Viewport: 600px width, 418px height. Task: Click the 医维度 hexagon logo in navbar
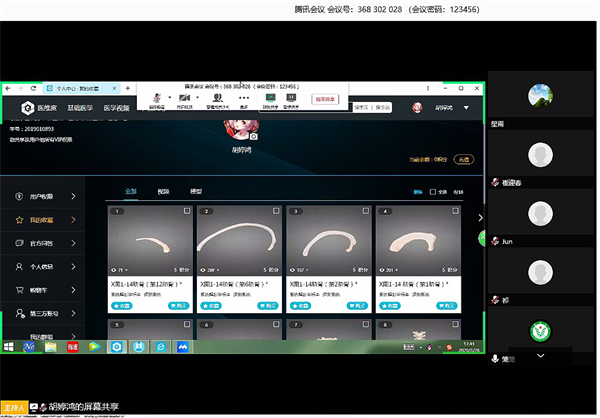28,108
